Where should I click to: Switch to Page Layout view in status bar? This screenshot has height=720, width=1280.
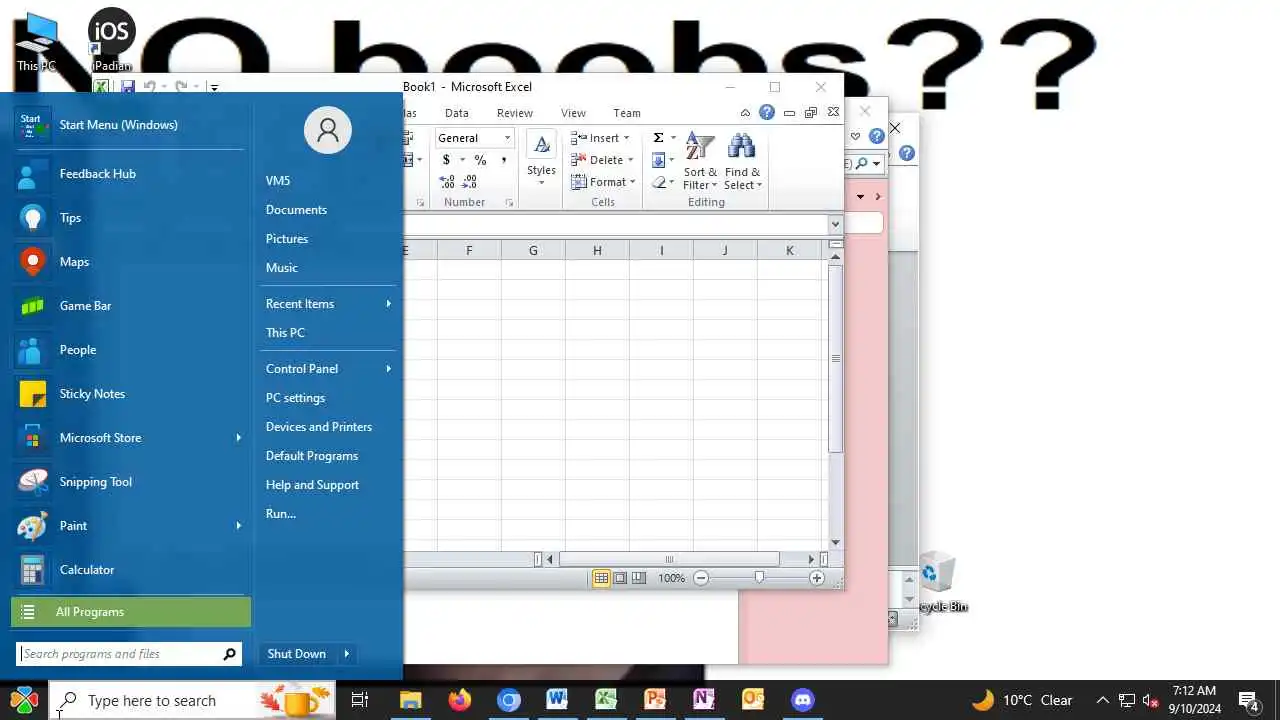tap(620, 578)
